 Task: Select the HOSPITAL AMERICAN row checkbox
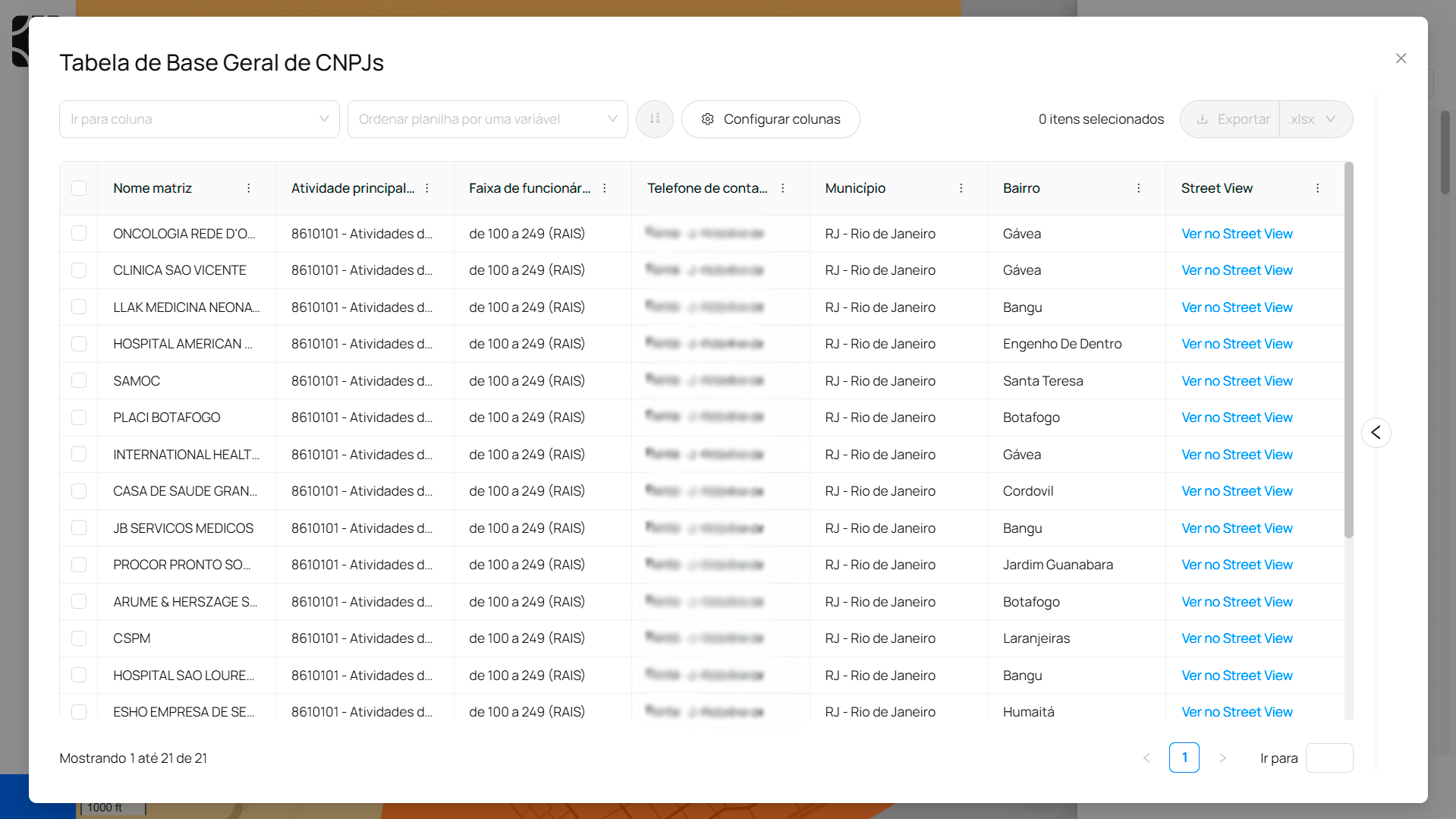point(79,344)
